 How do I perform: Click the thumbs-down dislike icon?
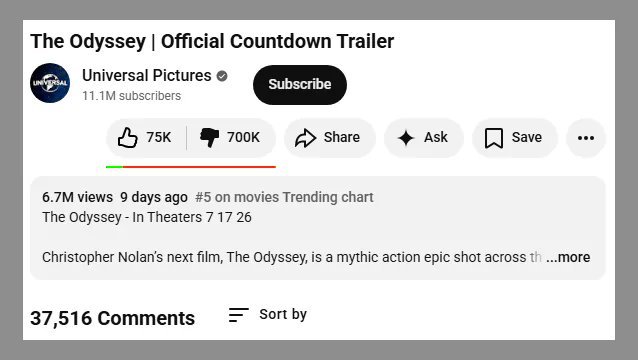click(210, 137)
